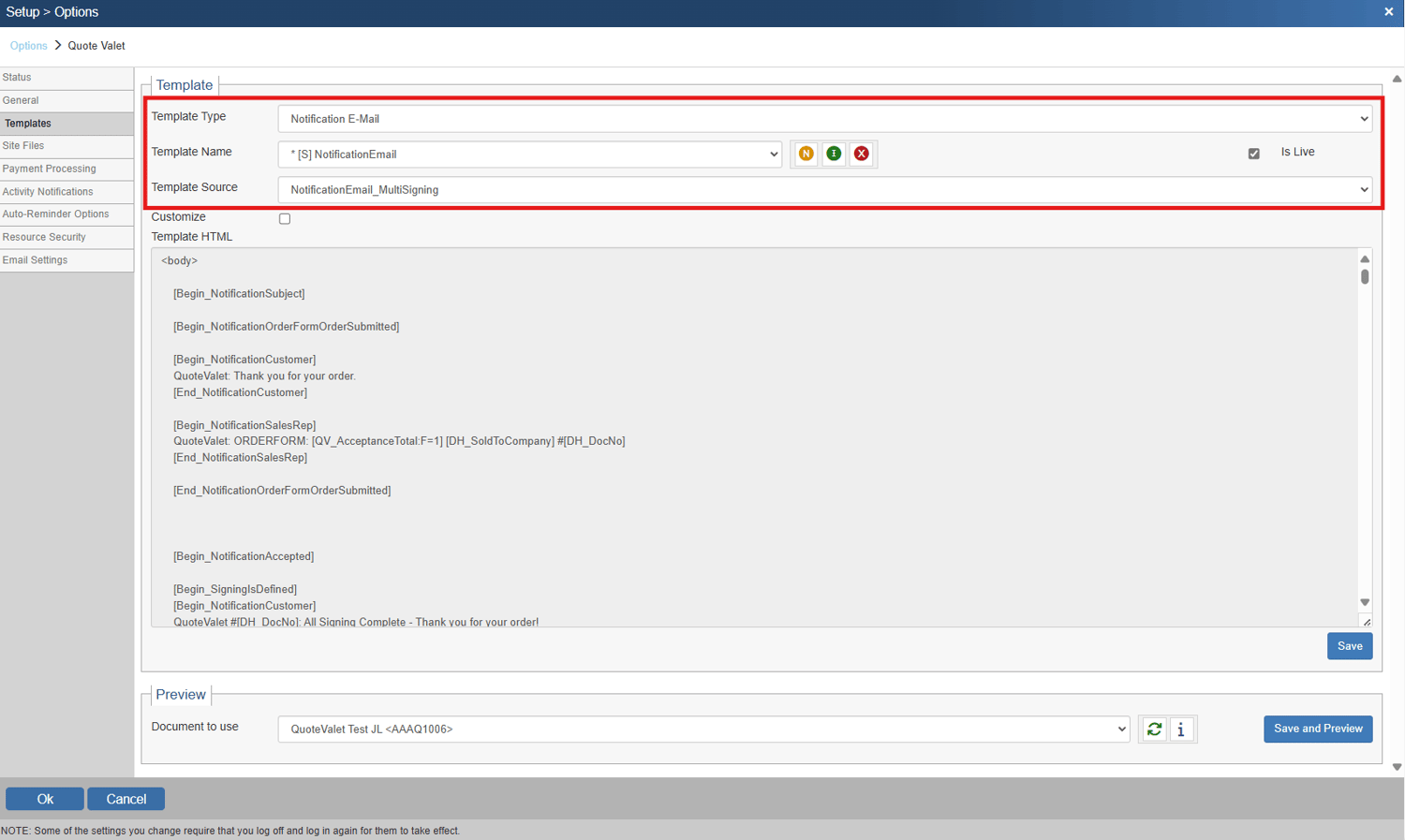Select the Payment Processing section
The image size is (1405, 840).
point(49,169)
